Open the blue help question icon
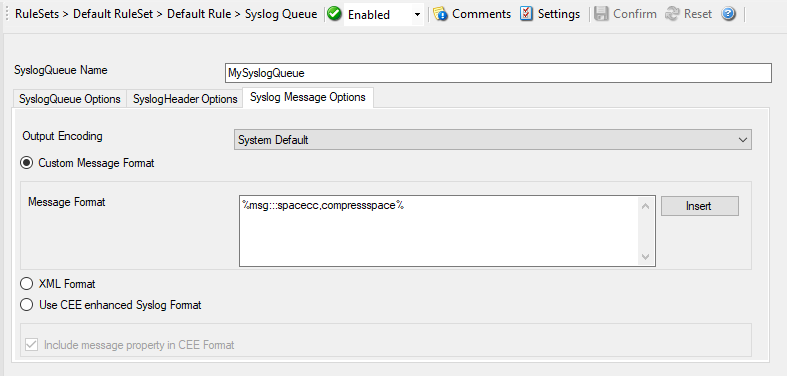 [x=728, y=14]
